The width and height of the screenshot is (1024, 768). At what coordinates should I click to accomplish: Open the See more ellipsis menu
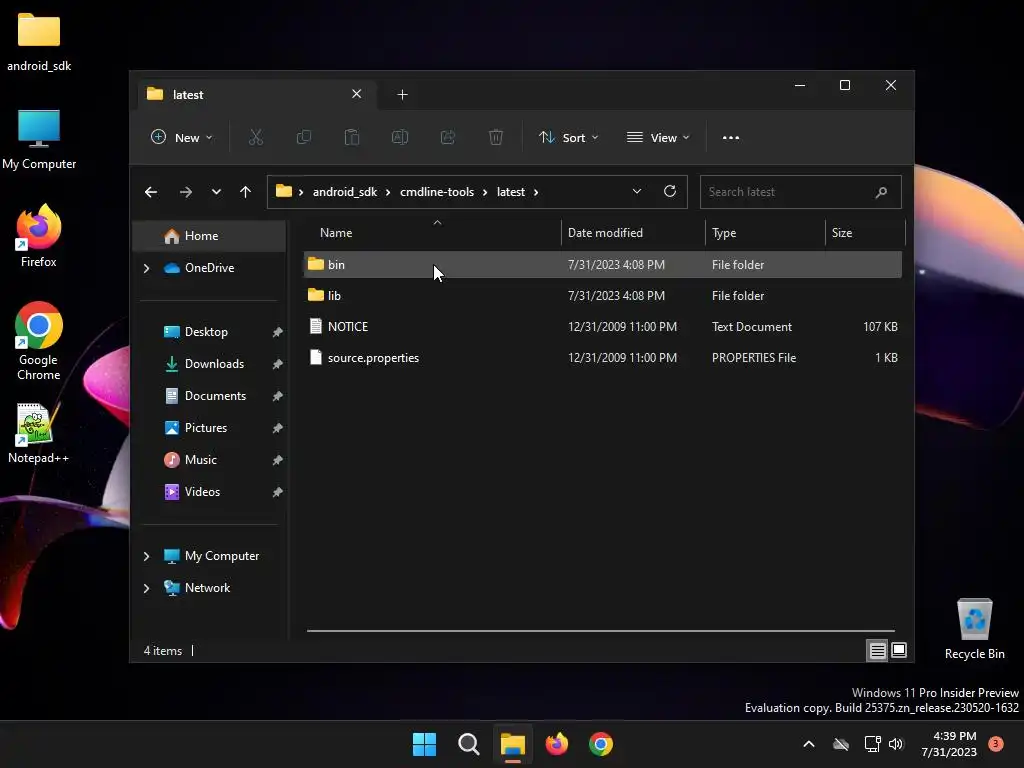[x=731, y=138]
